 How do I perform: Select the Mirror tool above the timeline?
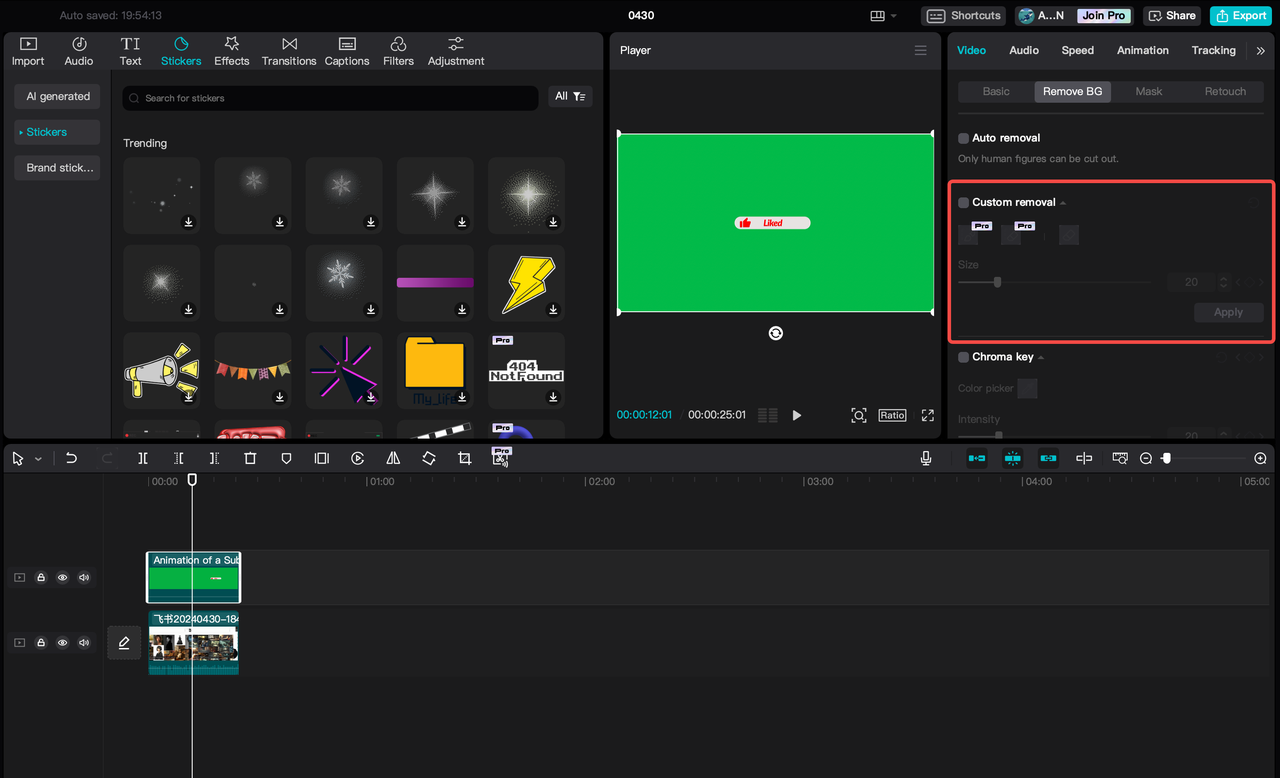tap(393, 458)
